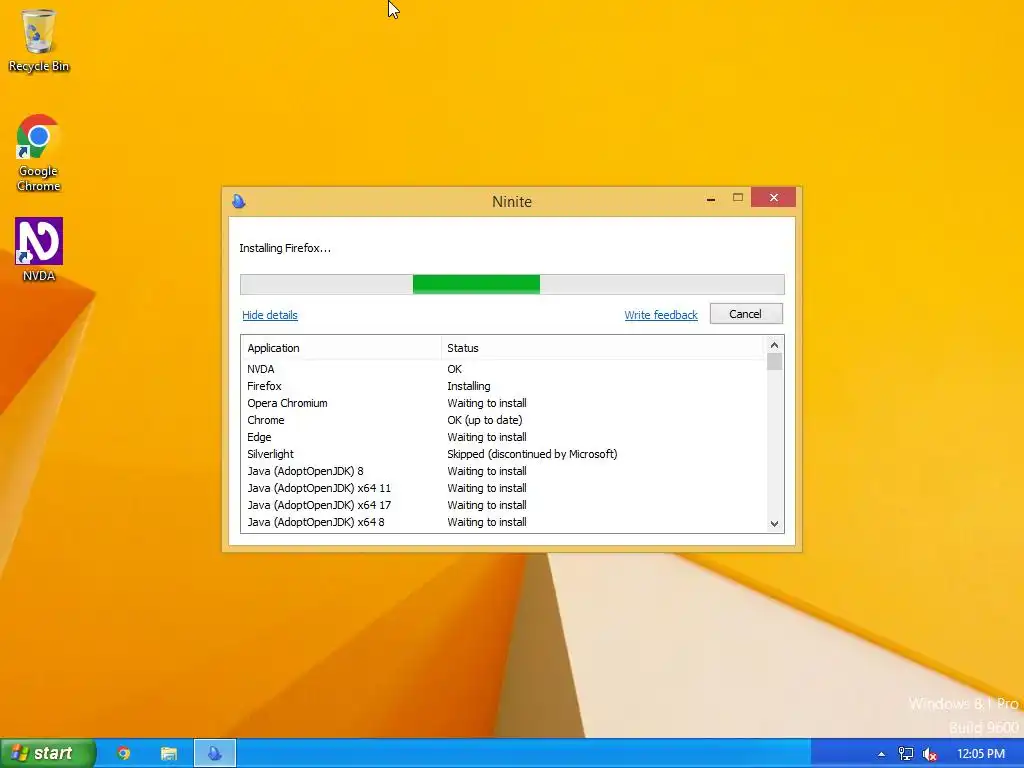1024x768 pixels.
Task: Click the list scroll down arrow
Action: point(775,524)
